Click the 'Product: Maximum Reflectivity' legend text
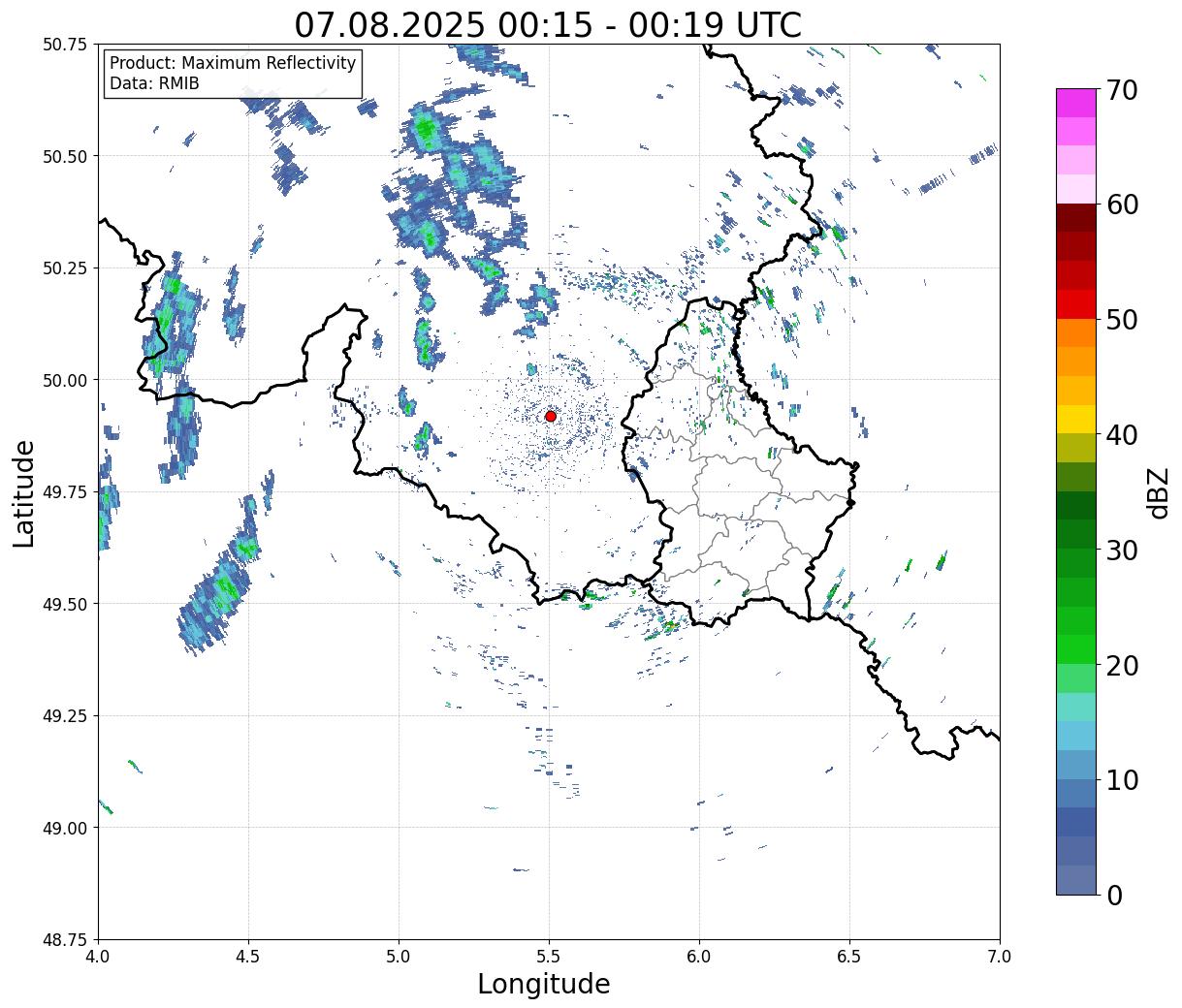This screenshot has height=1008, width=1182. (233, 63)
